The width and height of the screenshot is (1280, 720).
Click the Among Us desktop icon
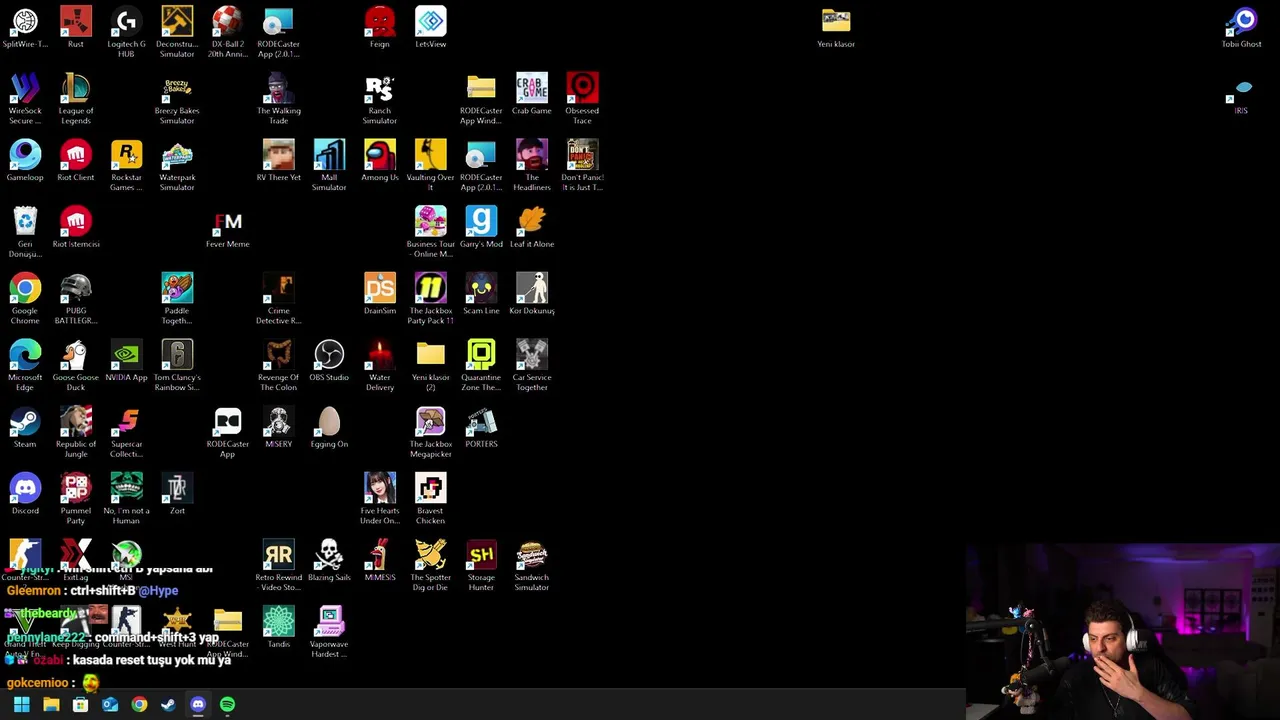[x=380, y=161]
